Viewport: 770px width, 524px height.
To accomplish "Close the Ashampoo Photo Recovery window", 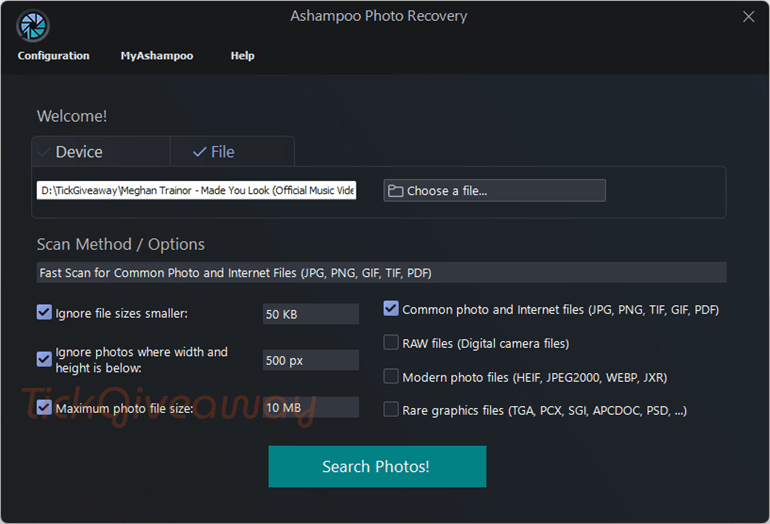I will point(748,17).
